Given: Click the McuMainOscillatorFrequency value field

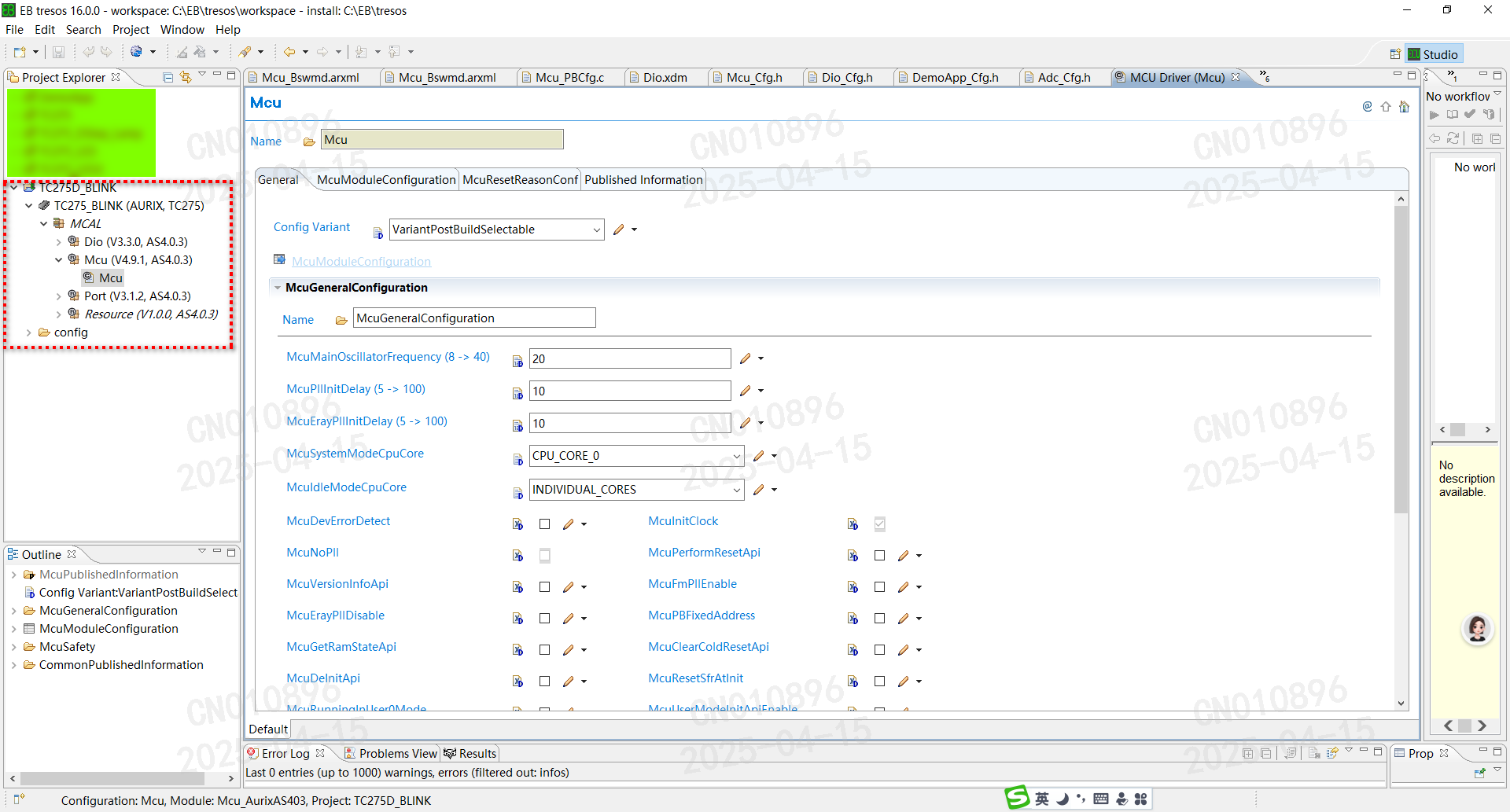Looking at the screenshot, I should pyautogui.click(x=630, y=358).
